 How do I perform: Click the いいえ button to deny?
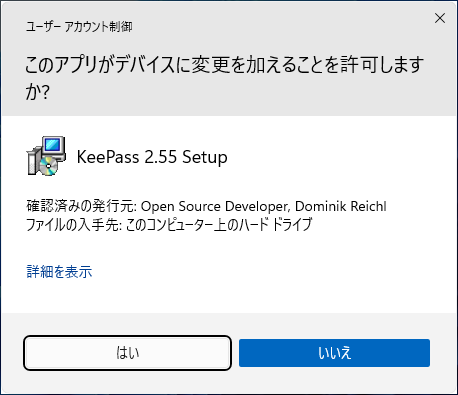click(334, 353)
